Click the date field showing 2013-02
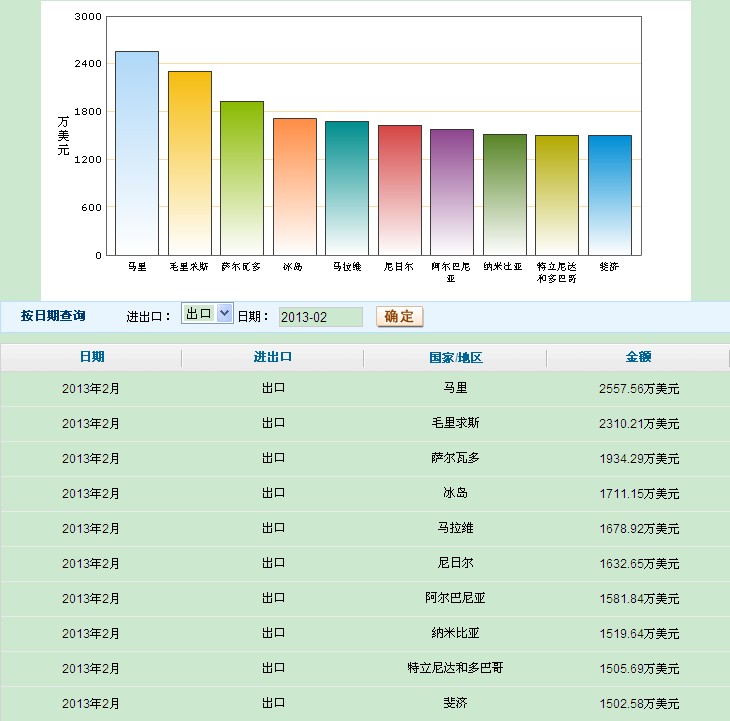The image size is (730, 721). click(x=321, y=317)
